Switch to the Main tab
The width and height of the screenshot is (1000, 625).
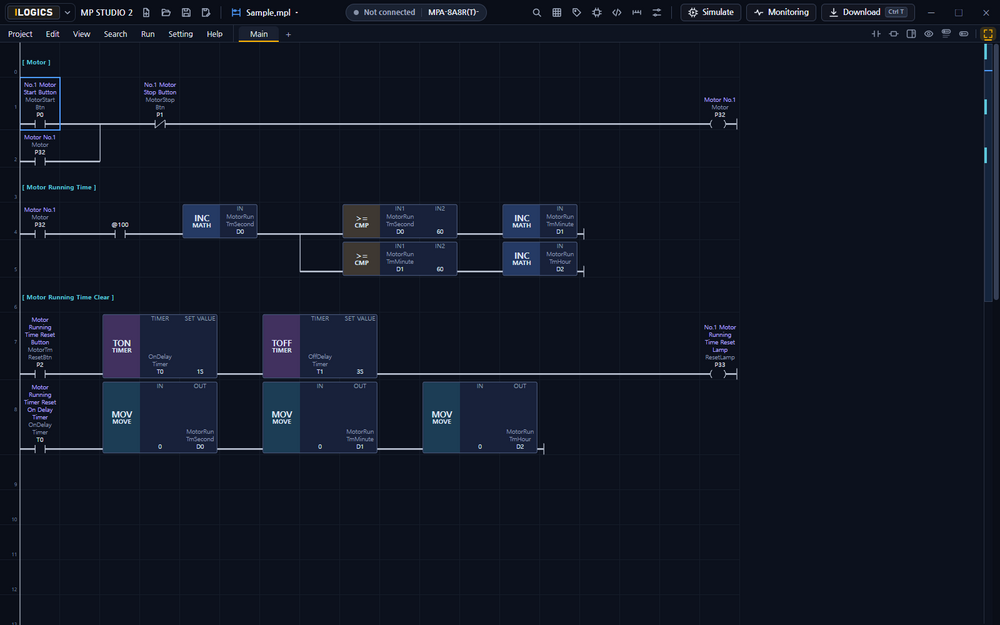coord(259,34)
